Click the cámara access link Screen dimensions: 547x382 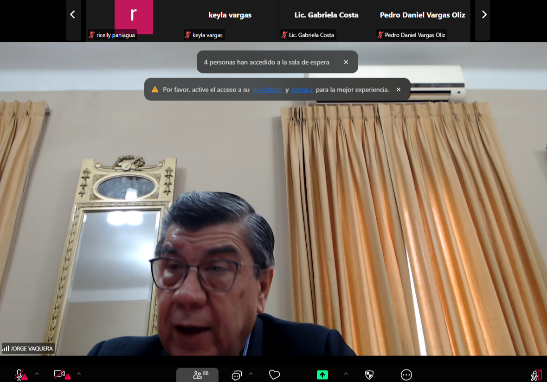(302, 90)
